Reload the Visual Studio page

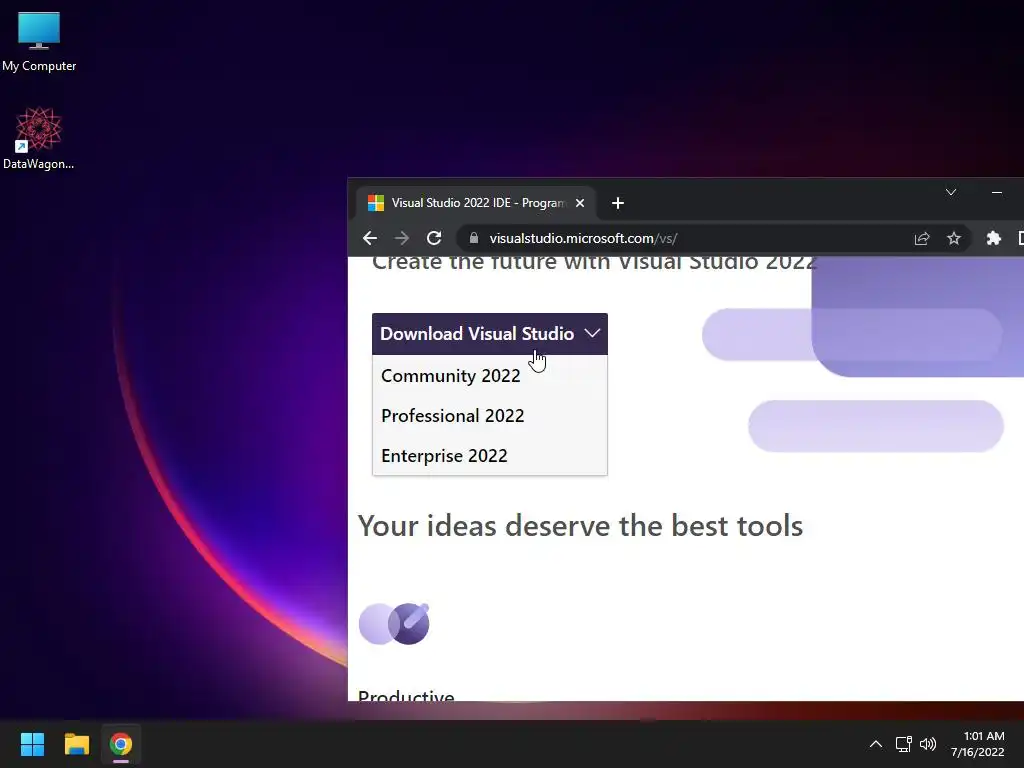click(x=434, y=238)
